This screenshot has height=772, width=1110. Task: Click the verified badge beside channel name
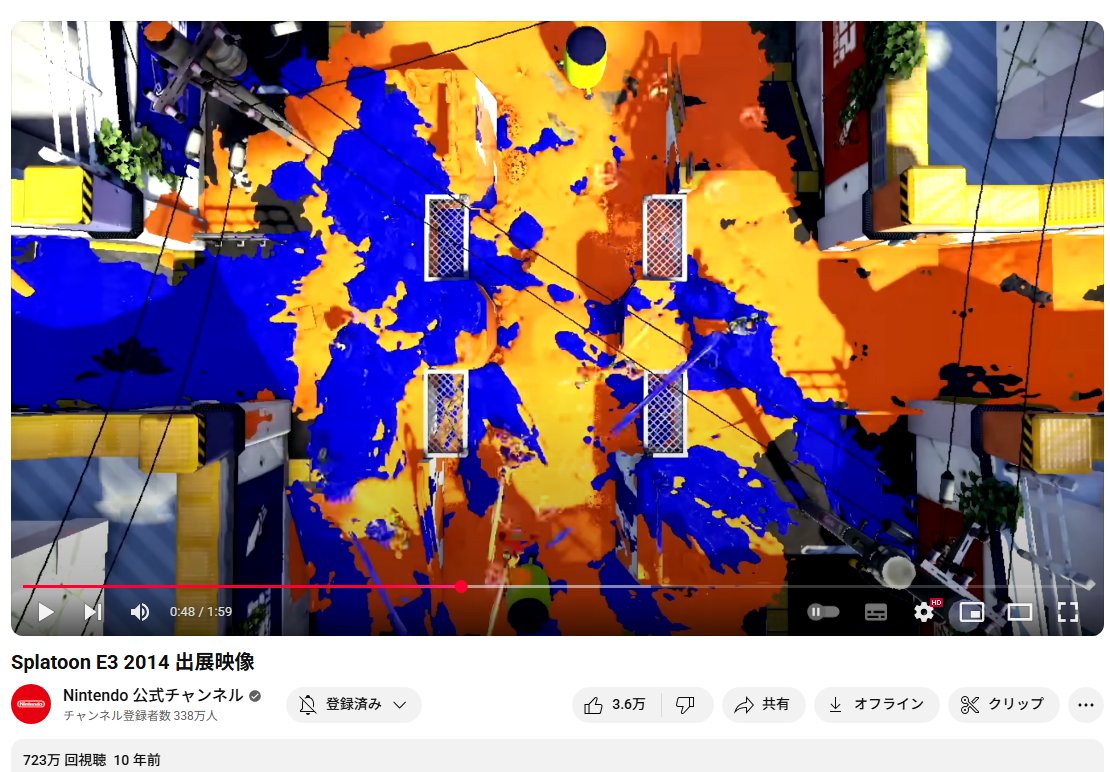click(255, 696)
